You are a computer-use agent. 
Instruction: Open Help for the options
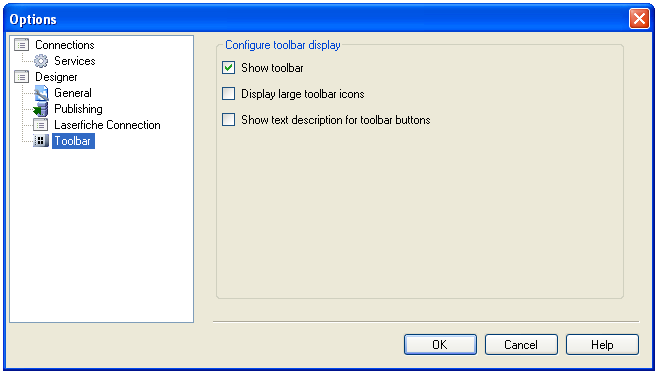point(602,345)
